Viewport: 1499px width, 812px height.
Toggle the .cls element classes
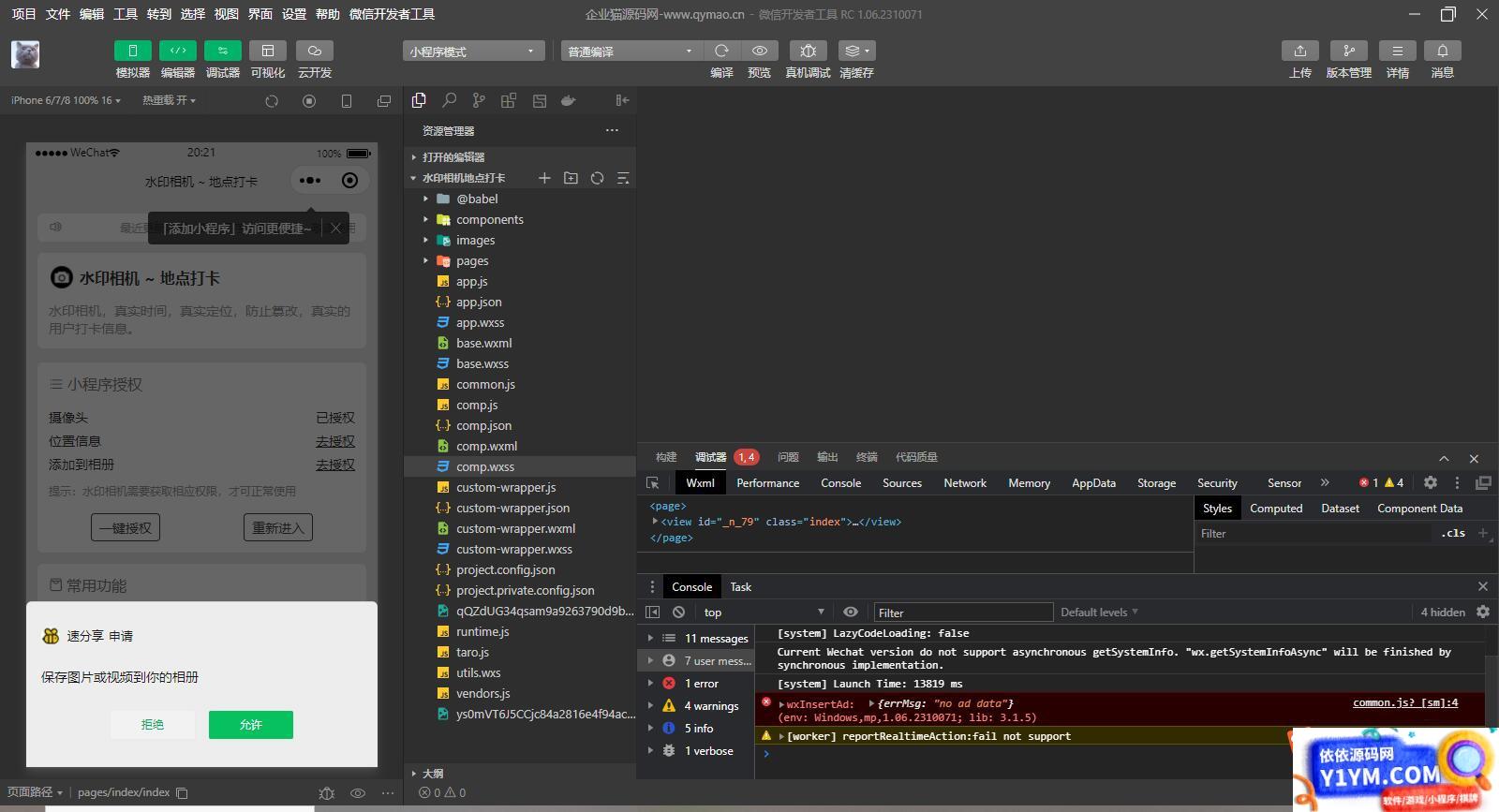[x=1454, y=534]
